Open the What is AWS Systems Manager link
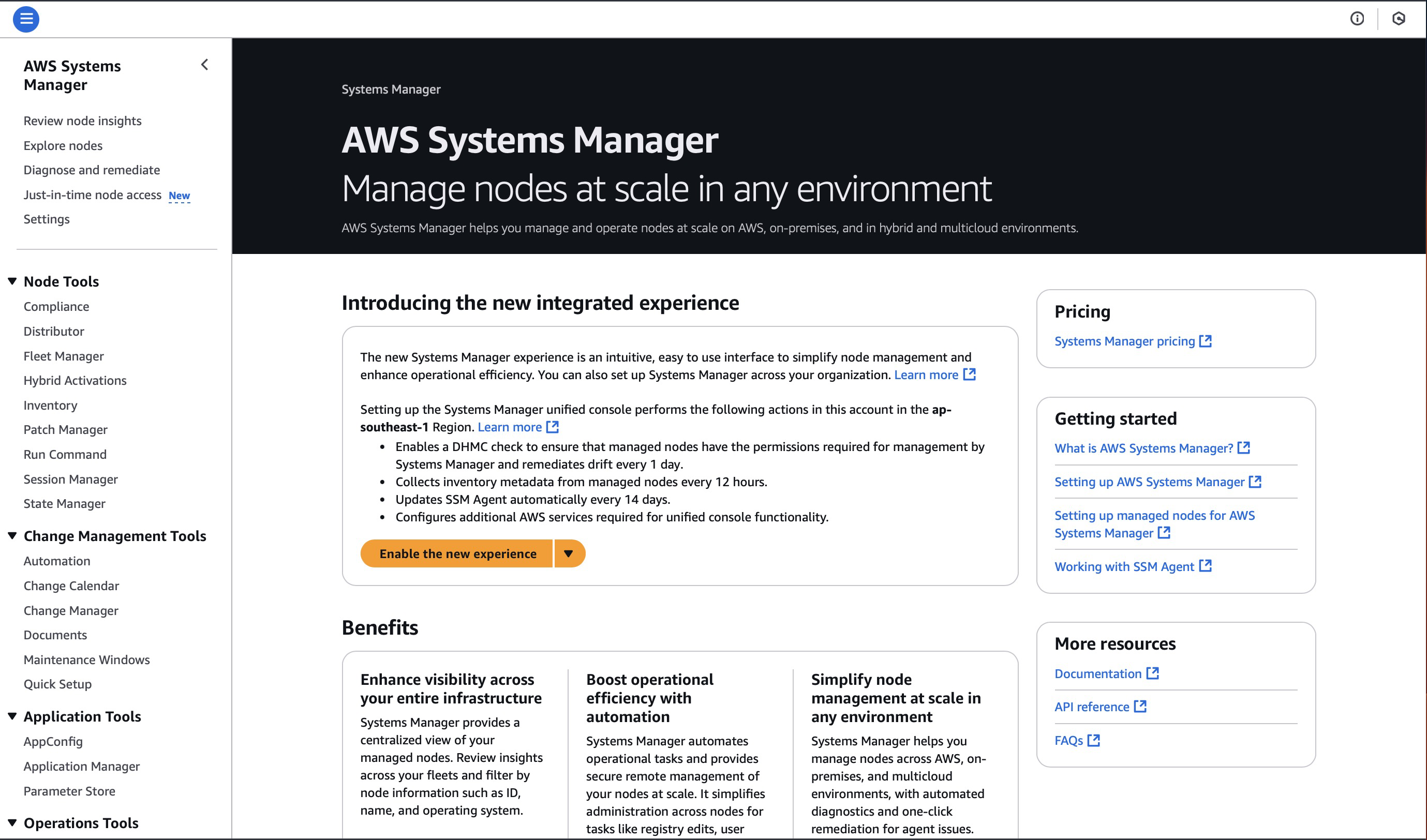Viewport: 1427px width, 840px height. point(1143,448)
